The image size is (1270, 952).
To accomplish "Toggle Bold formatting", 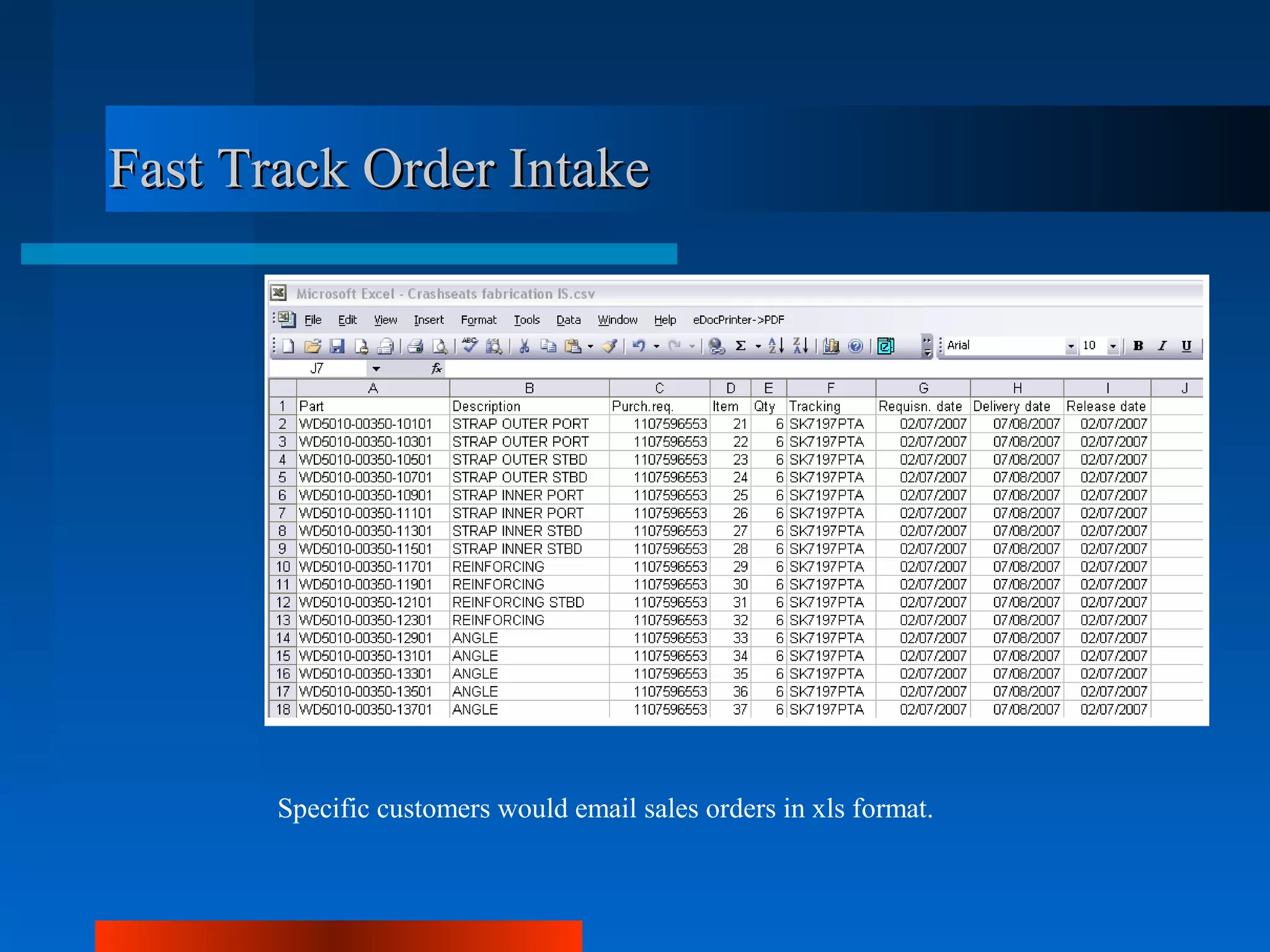I will [1138, 346].
